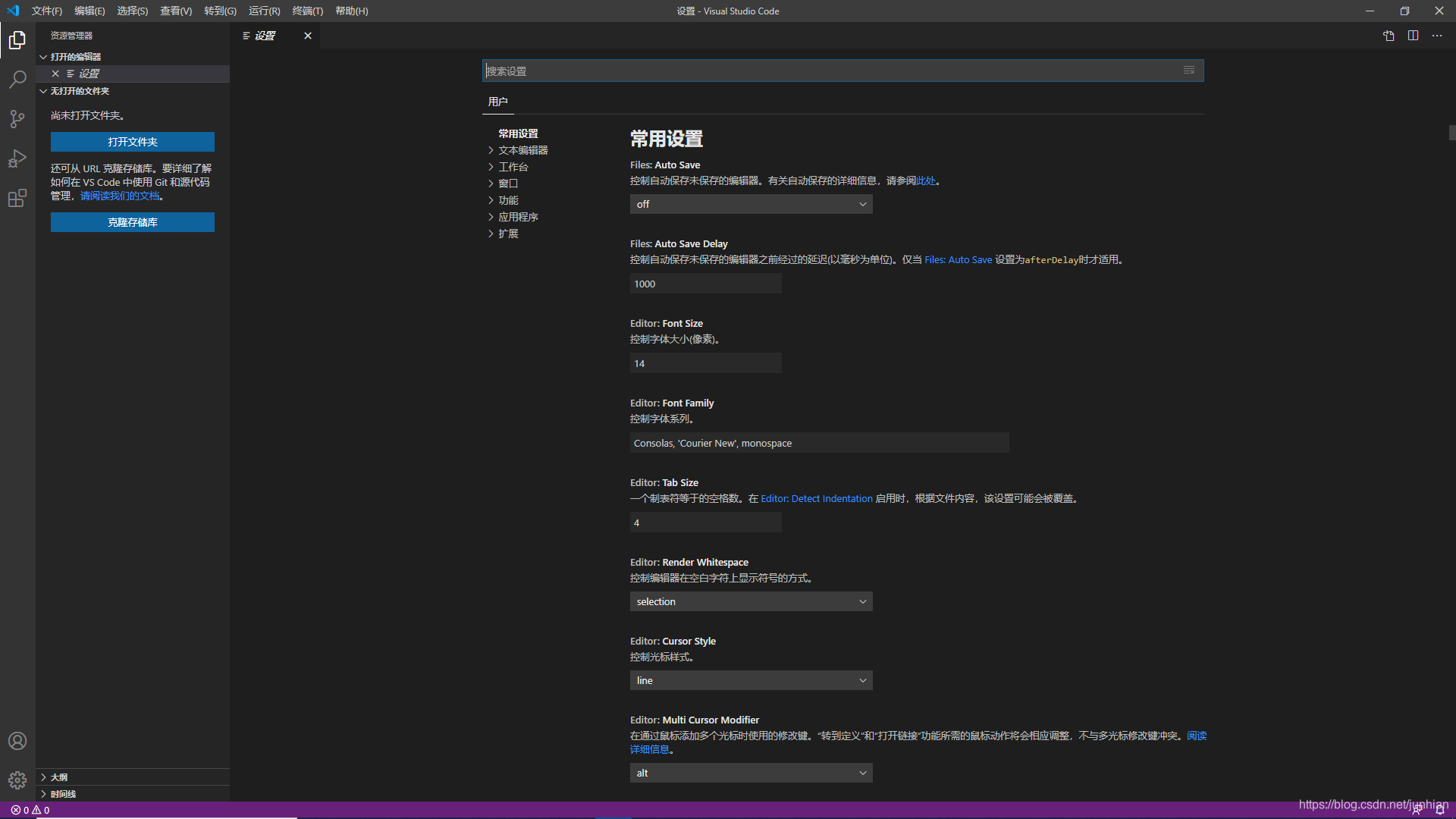This screenshot has width=1456, height=819.
Task: Click the 打开文件夹 button
Action: click(x=133, y=142)
